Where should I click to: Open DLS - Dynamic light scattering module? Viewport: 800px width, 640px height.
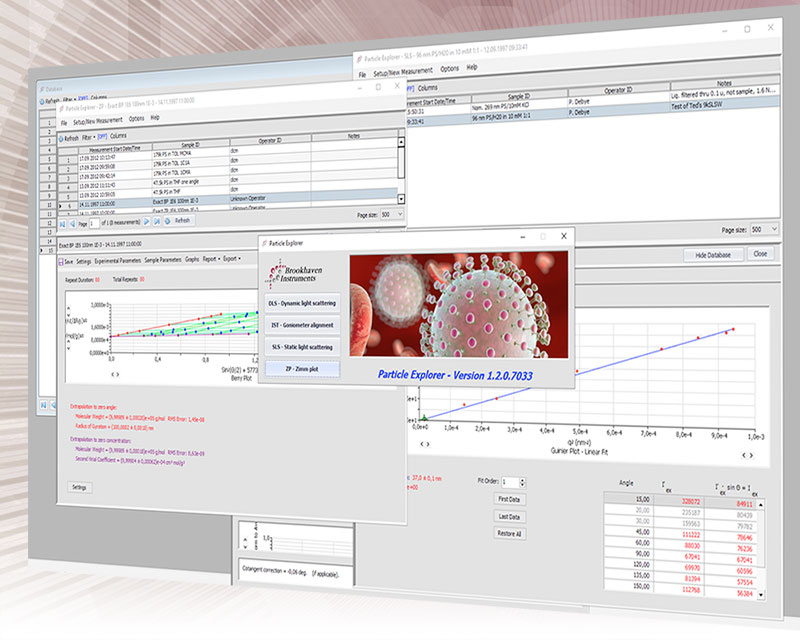303,303
